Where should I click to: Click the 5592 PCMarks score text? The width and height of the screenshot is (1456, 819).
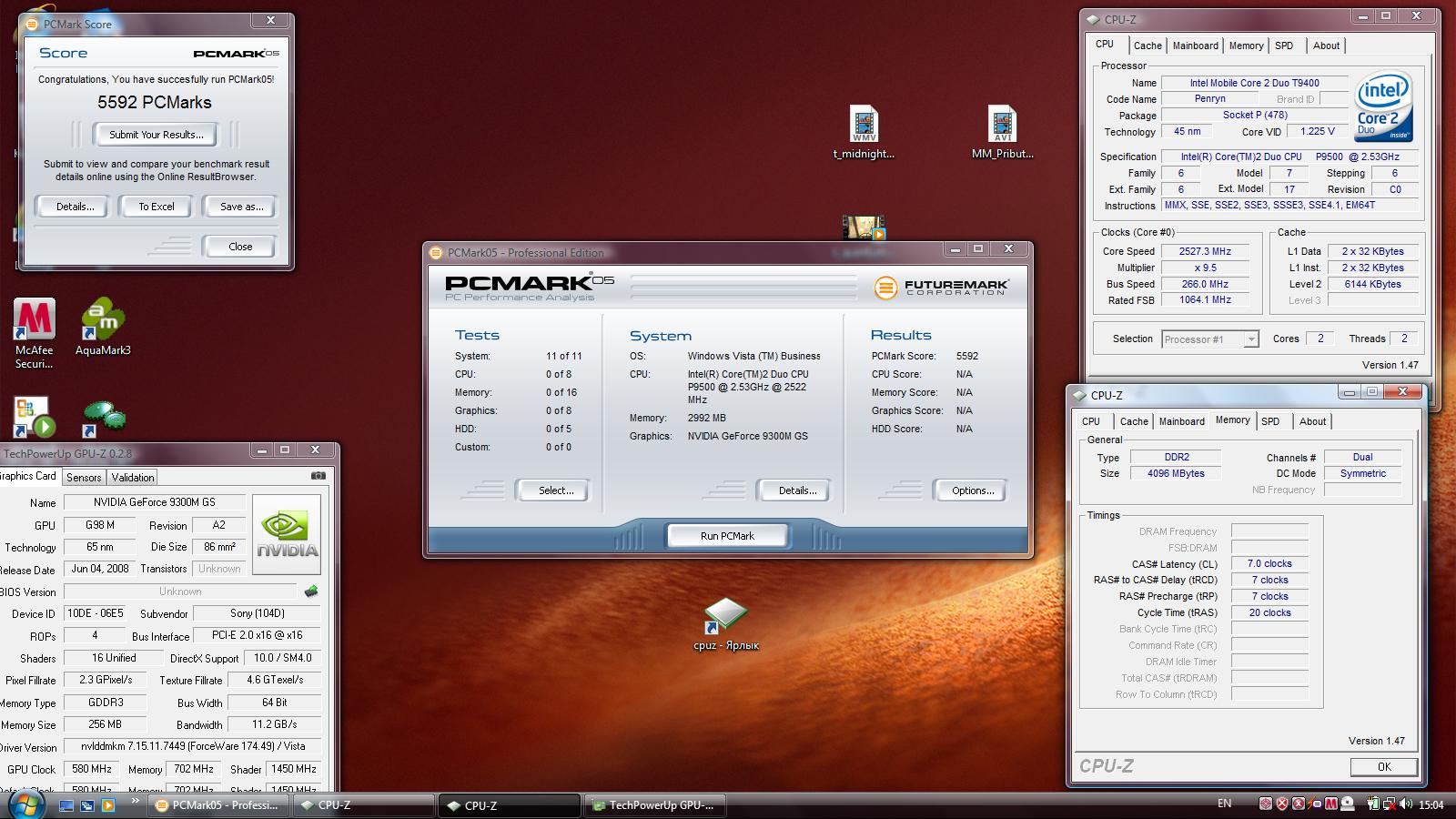click(155, 103)
